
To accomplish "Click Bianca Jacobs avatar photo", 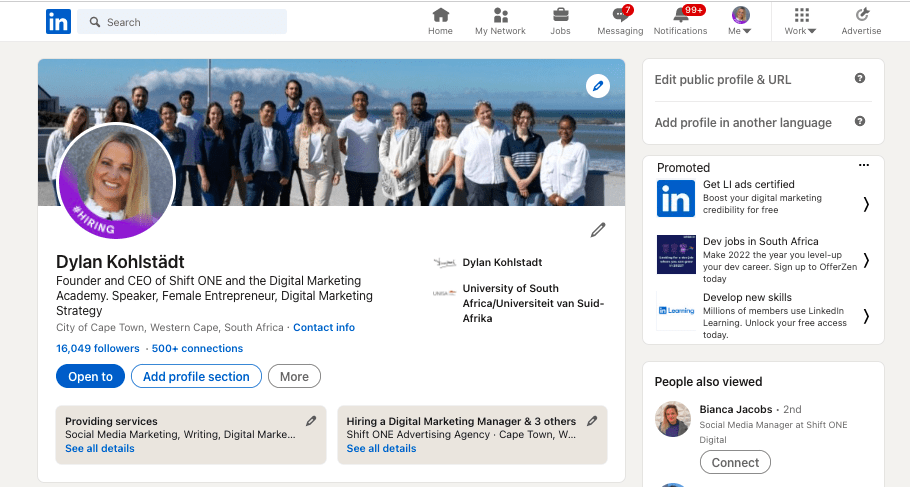I will (673, 419).
